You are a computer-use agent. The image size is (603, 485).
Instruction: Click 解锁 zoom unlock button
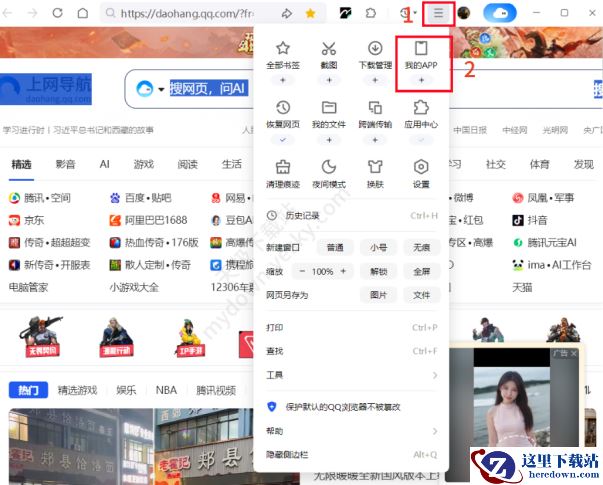(x=378, y=272)
